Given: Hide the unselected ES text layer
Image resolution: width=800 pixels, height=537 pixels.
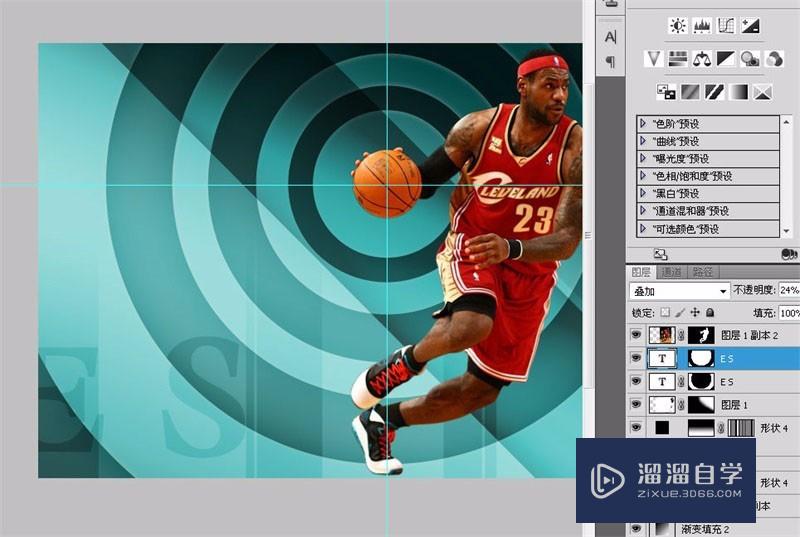Looking at the screenshot, I should click(x=636, y=381).
